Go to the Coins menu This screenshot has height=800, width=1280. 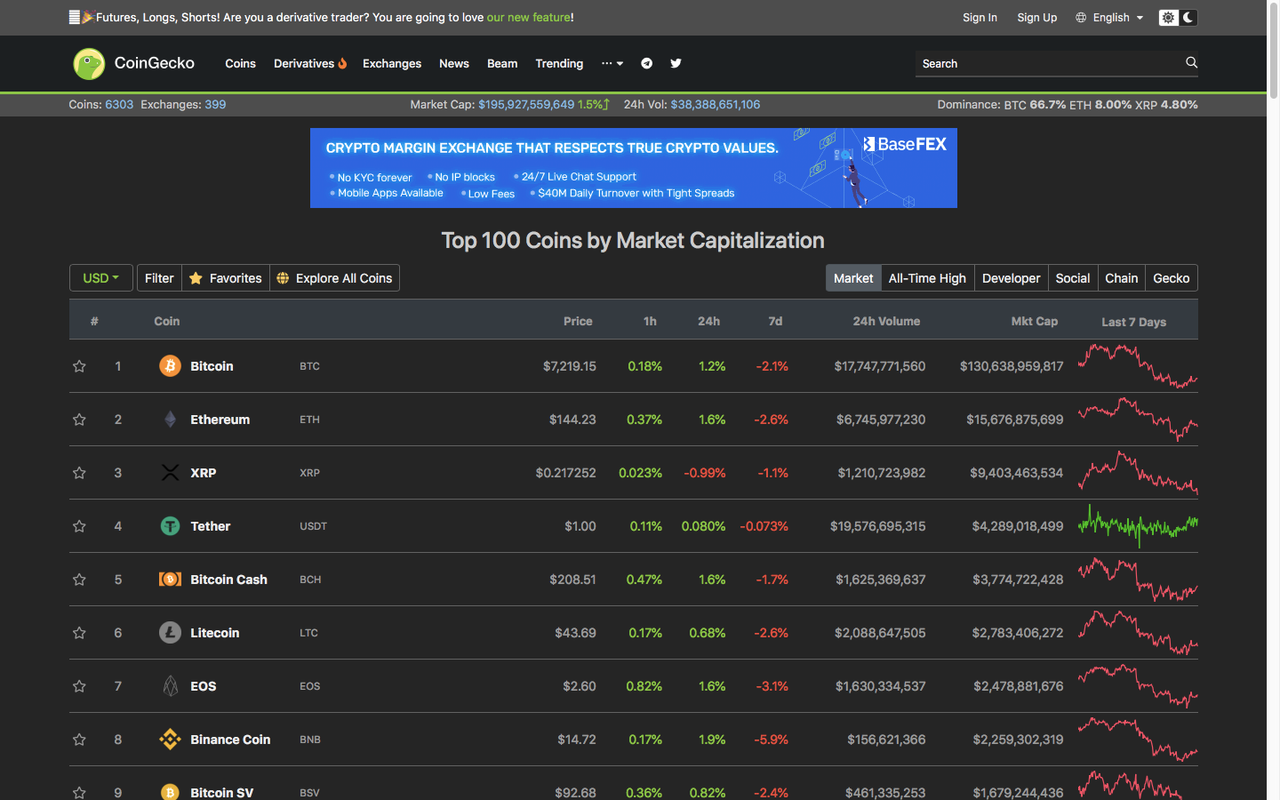click(x=240, y=63)
